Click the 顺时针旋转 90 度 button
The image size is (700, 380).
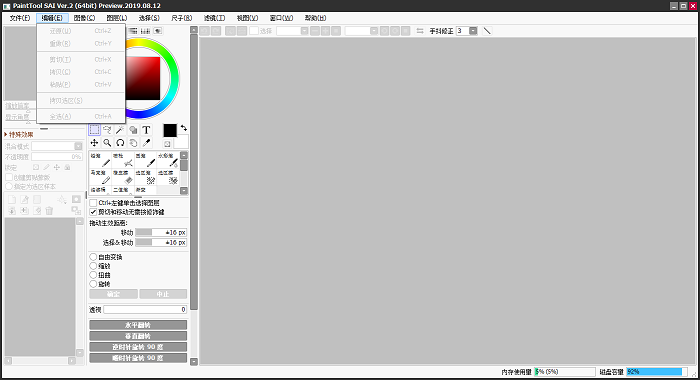(x=138, y=358)
